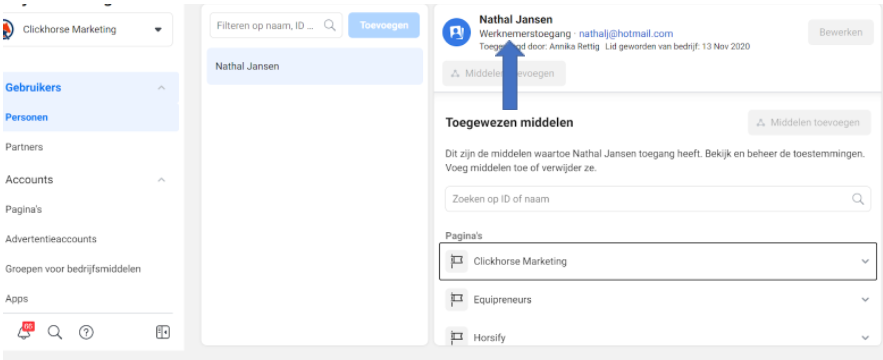Click the Pagina's group label in assets
Screen dimensions: 883x360
click(x=464, y=235)
